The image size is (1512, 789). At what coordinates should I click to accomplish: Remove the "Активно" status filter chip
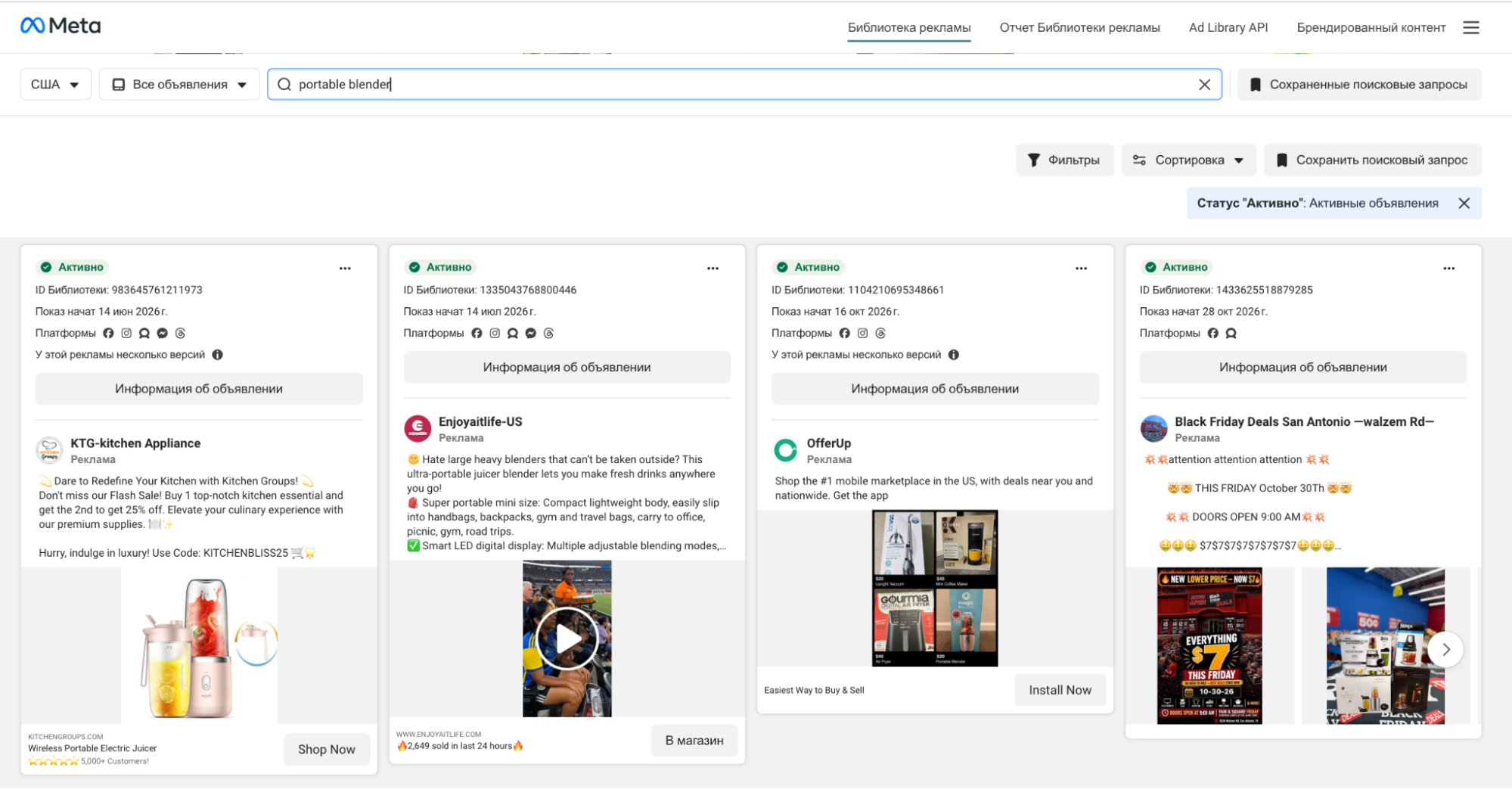point(1464,203)
